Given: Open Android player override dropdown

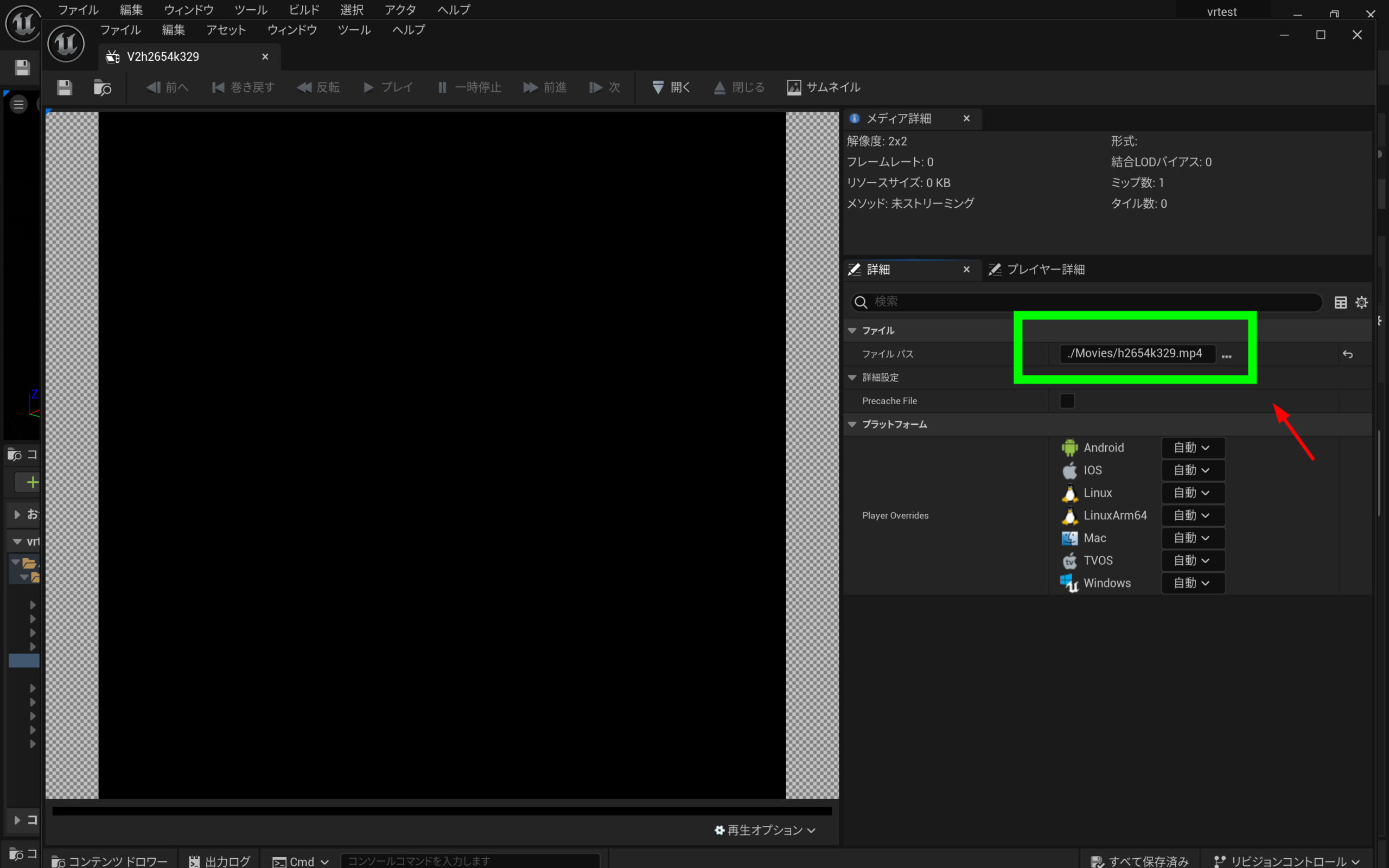Looking at the screenshot, I should pos(1192,448).
